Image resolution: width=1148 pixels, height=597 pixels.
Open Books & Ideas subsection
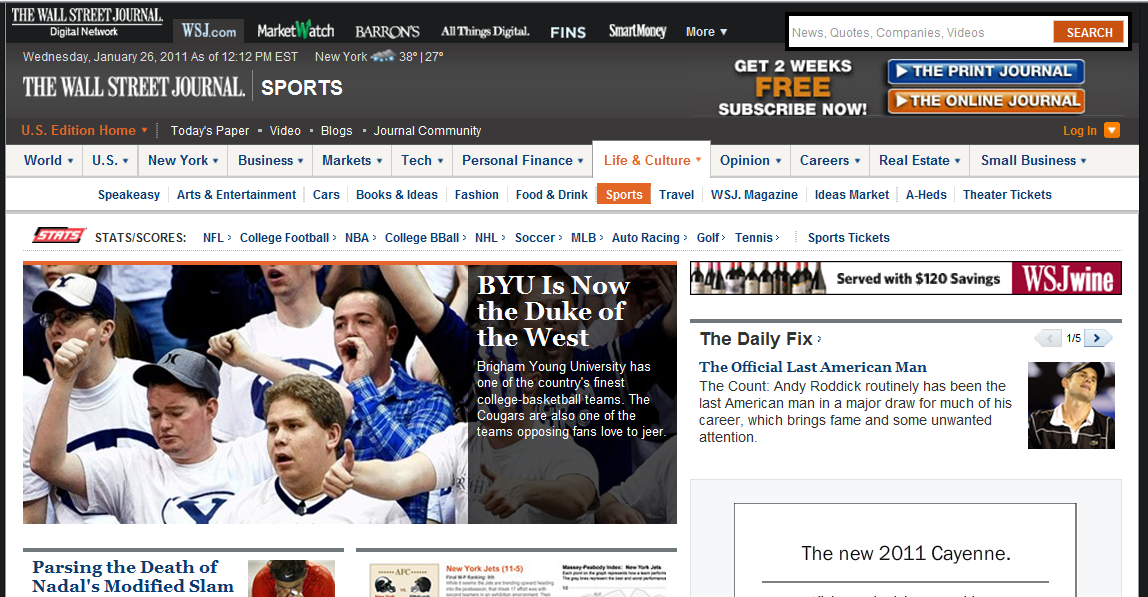pyautogui.click(x=397, y=195)
